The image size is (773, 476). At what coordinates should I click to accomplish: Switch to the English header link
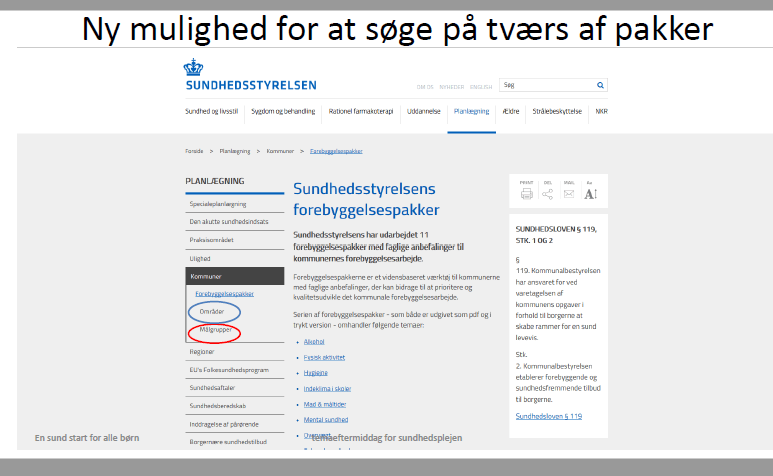click(x=481, y=87)
